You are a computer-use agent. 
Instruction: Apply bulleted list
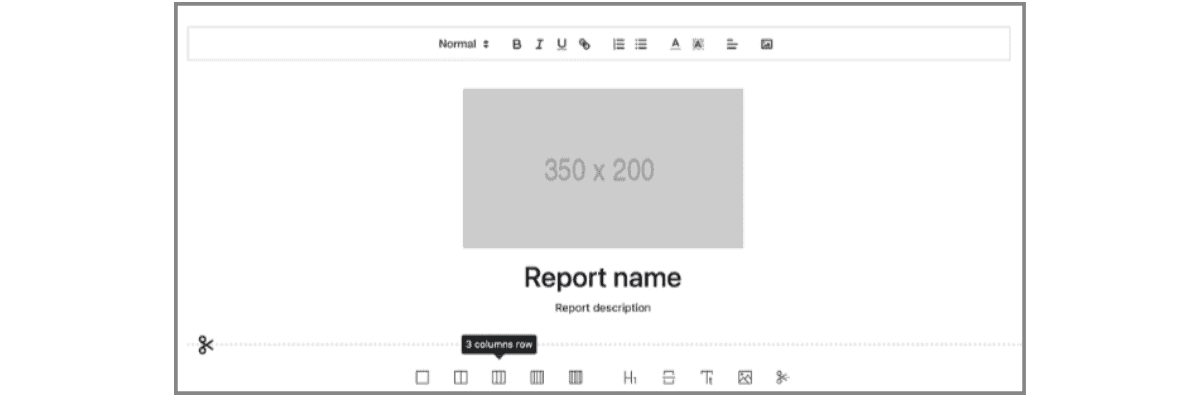(x=642, y=44)
